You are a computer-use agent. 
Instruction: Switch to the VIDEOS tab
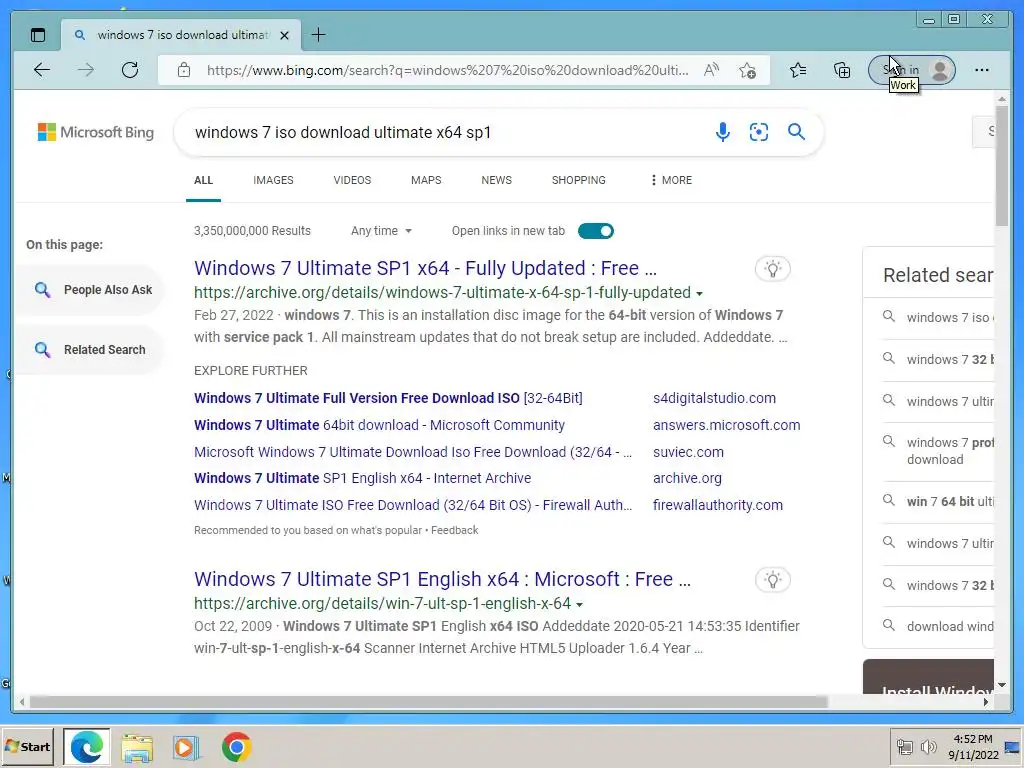(x=352, y=180)
